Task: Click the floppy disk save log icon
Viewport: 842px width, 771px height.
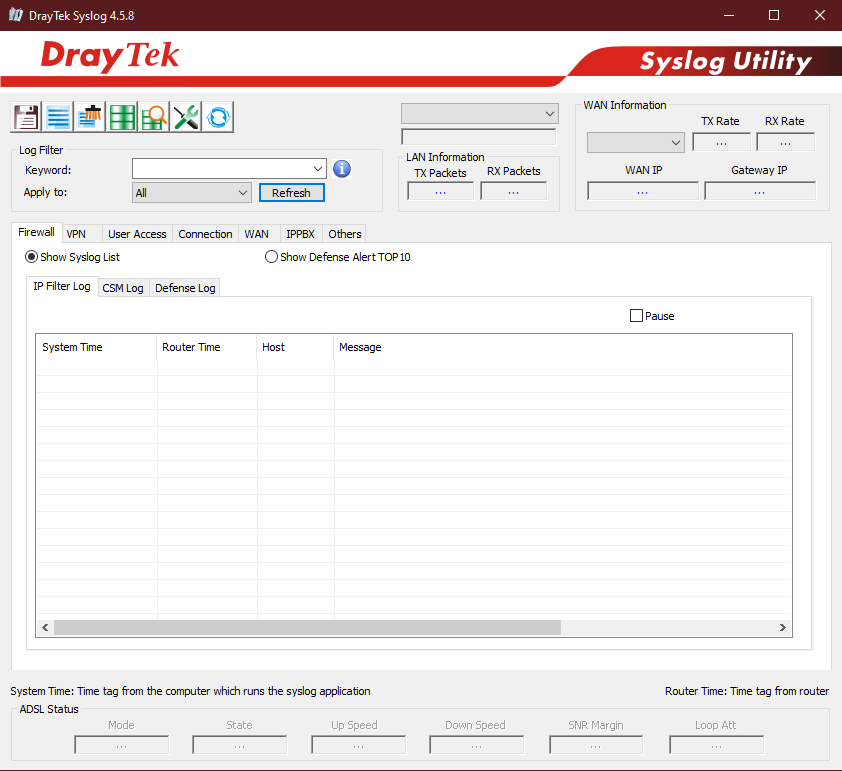Action: pyautogui.click(x=25, y=117)
